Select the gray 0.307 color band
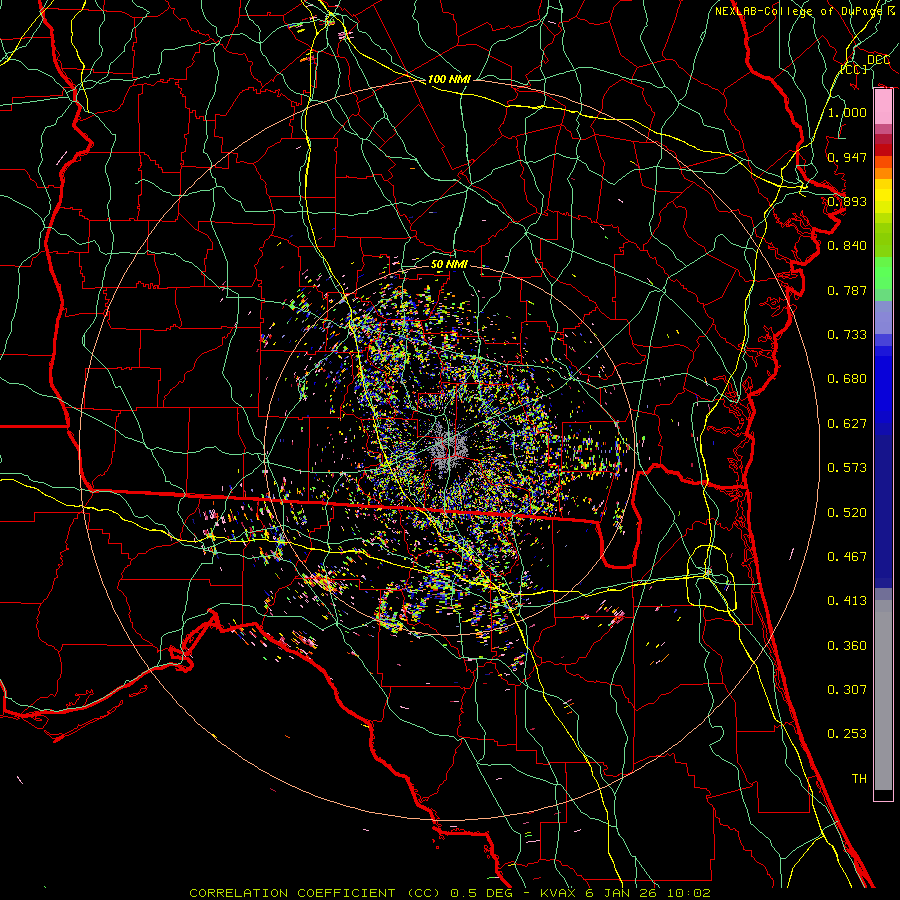Viewport: 900px width, 900px height. 883,689
